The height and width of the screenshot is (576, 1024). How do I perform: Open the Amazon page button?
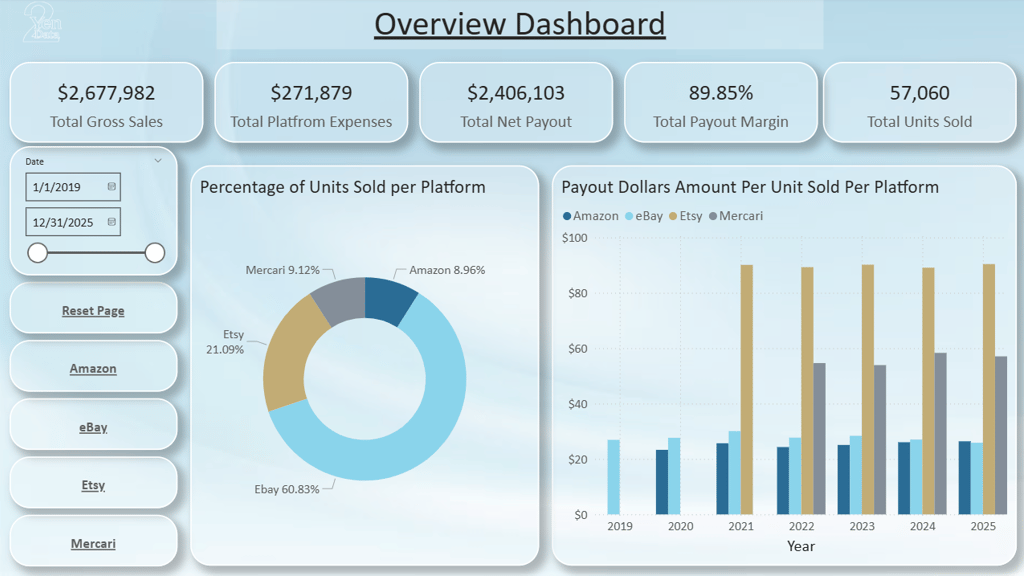pyautogui.click(x=93, y=368)
